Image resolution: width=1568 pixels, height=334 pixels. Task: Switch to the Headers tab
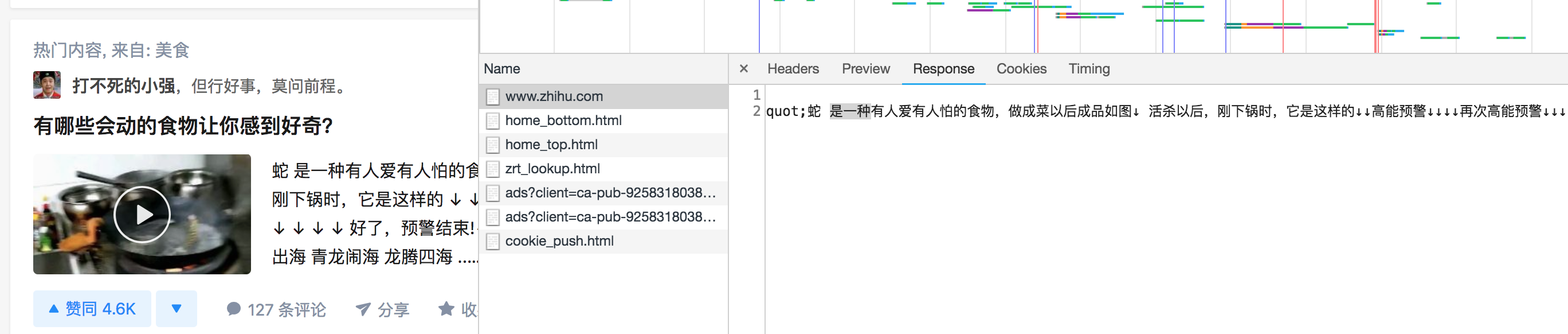click(793, 69)
